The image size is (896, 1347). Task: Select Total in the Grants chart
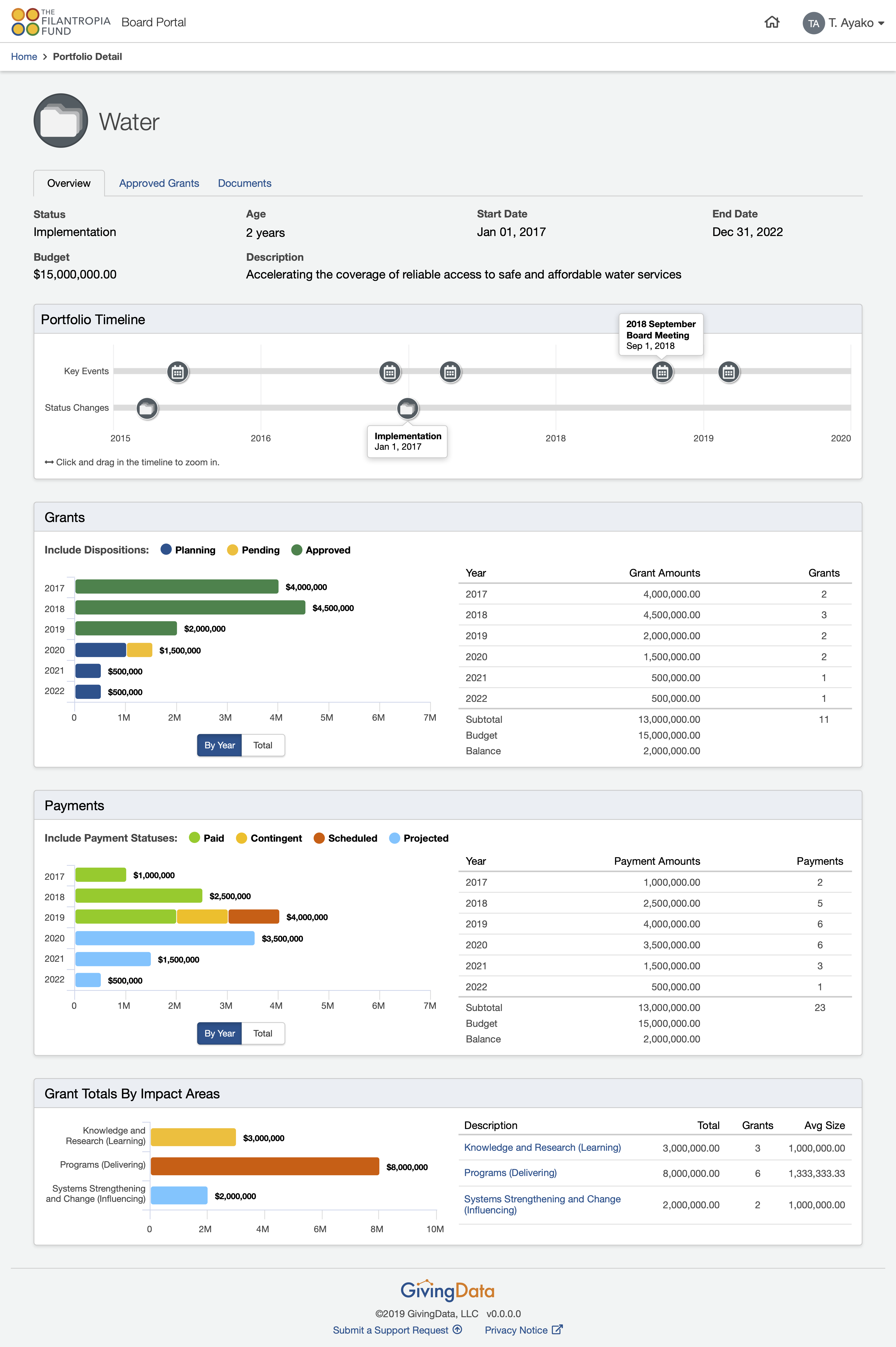(263, 745)
